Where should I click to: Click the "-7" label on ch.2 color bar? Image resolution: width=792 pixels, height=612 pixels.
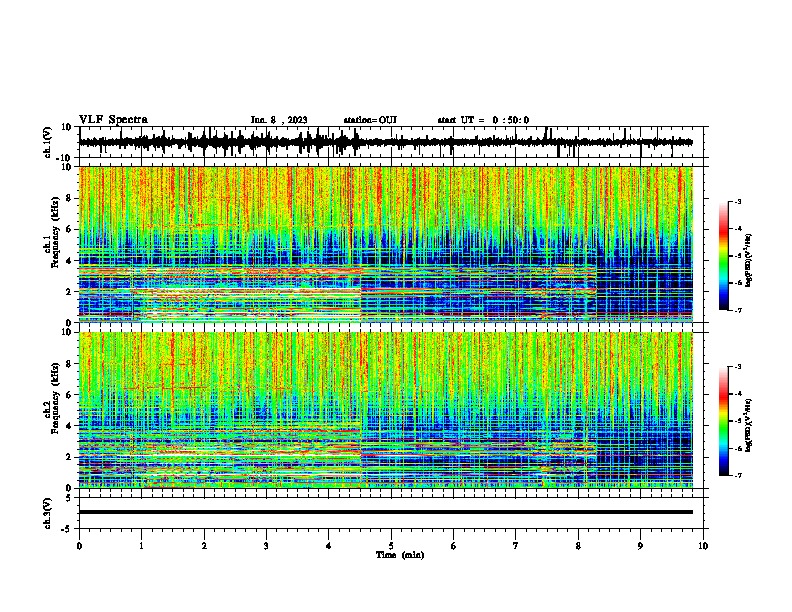coord(737,476)
